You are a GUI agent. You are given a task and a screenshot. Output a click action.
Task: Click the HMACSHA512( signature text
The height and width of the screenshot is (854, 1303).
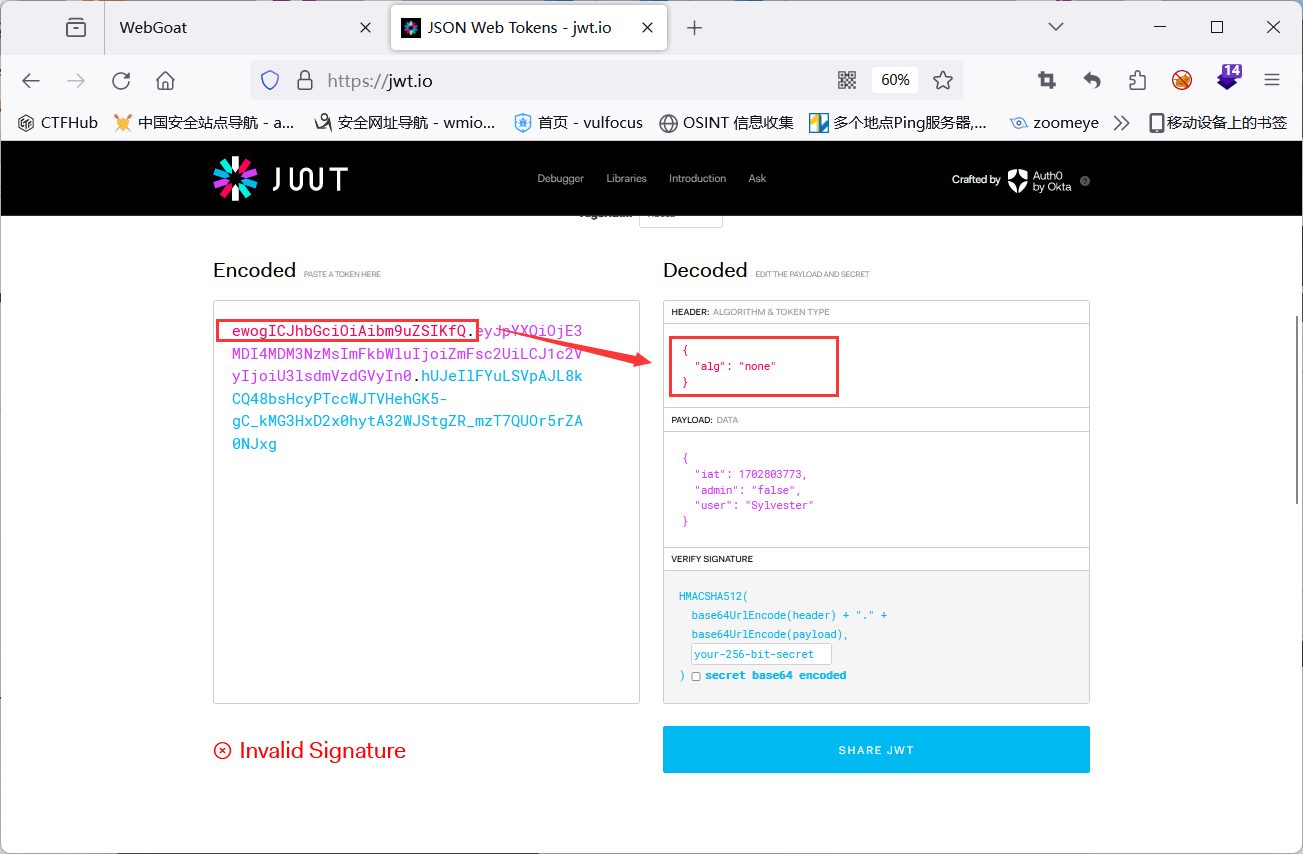click(713, 596)
